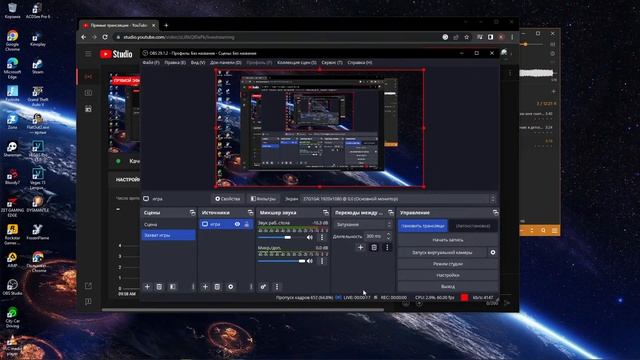Open scene filters icon in Scenes panel
Screen dimensions: 640x360
click(x=173, y=287)
